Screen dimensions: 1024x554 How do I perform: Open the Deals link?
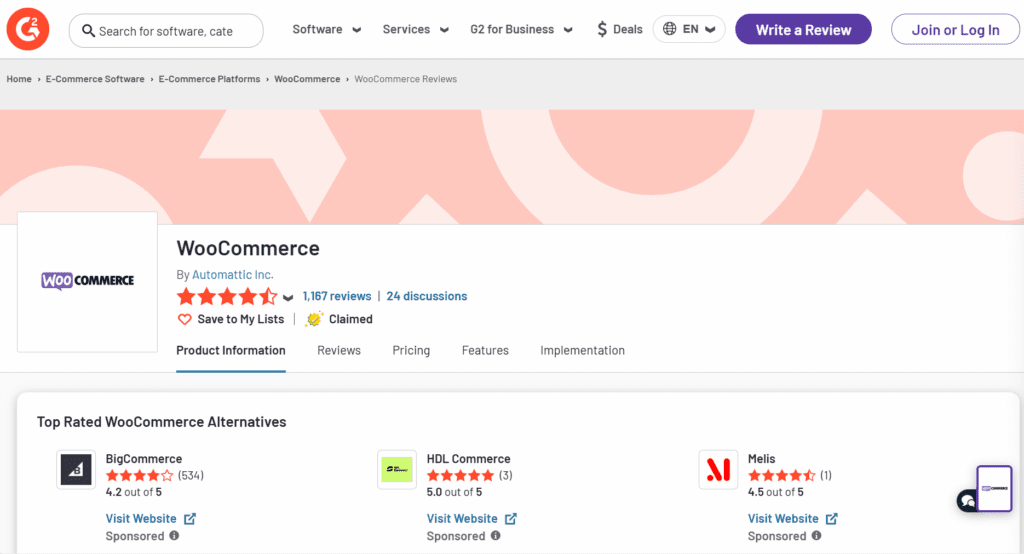pyautogui.click(x=620, y=29)
